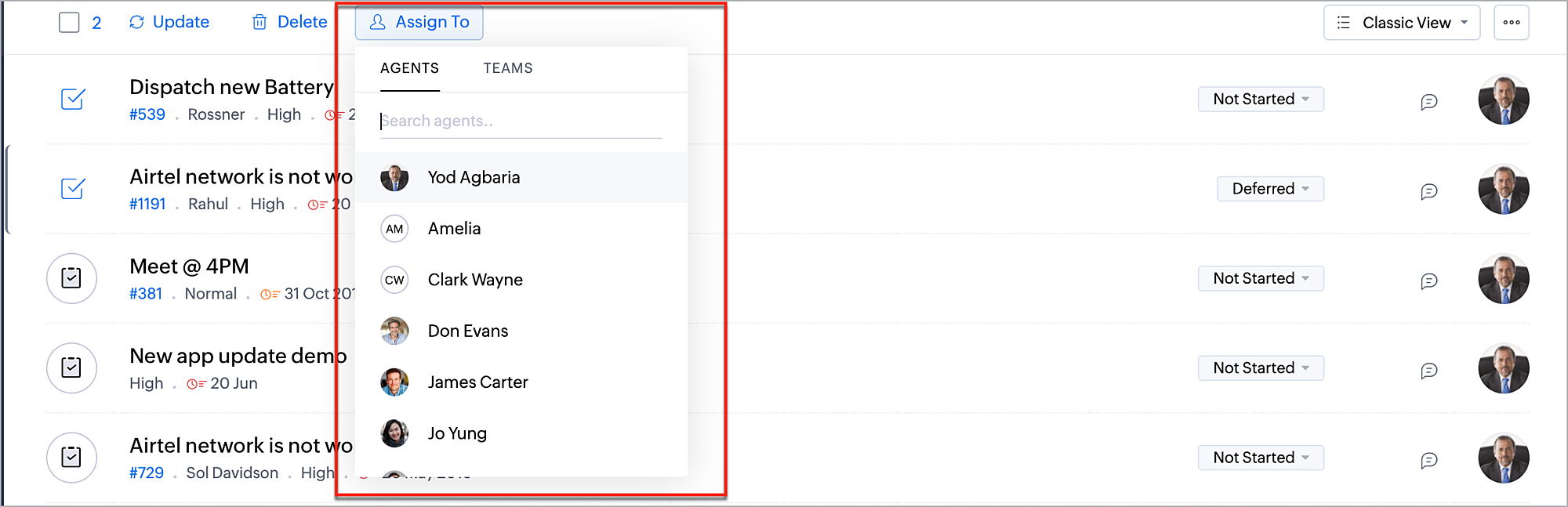Toggle the select-all checkbox in the toolbar
Screen dimensions: 1568x507
pyautogui.click(x=69, y=22)
